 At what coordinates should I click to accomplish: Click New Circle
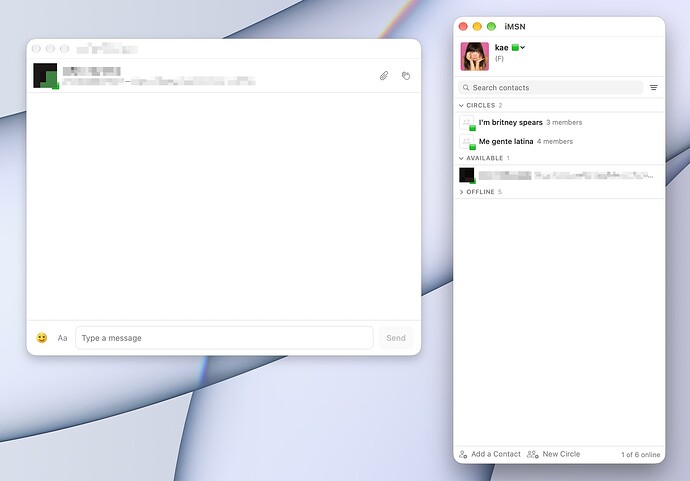pyautogui.click(x=554, y=454)
